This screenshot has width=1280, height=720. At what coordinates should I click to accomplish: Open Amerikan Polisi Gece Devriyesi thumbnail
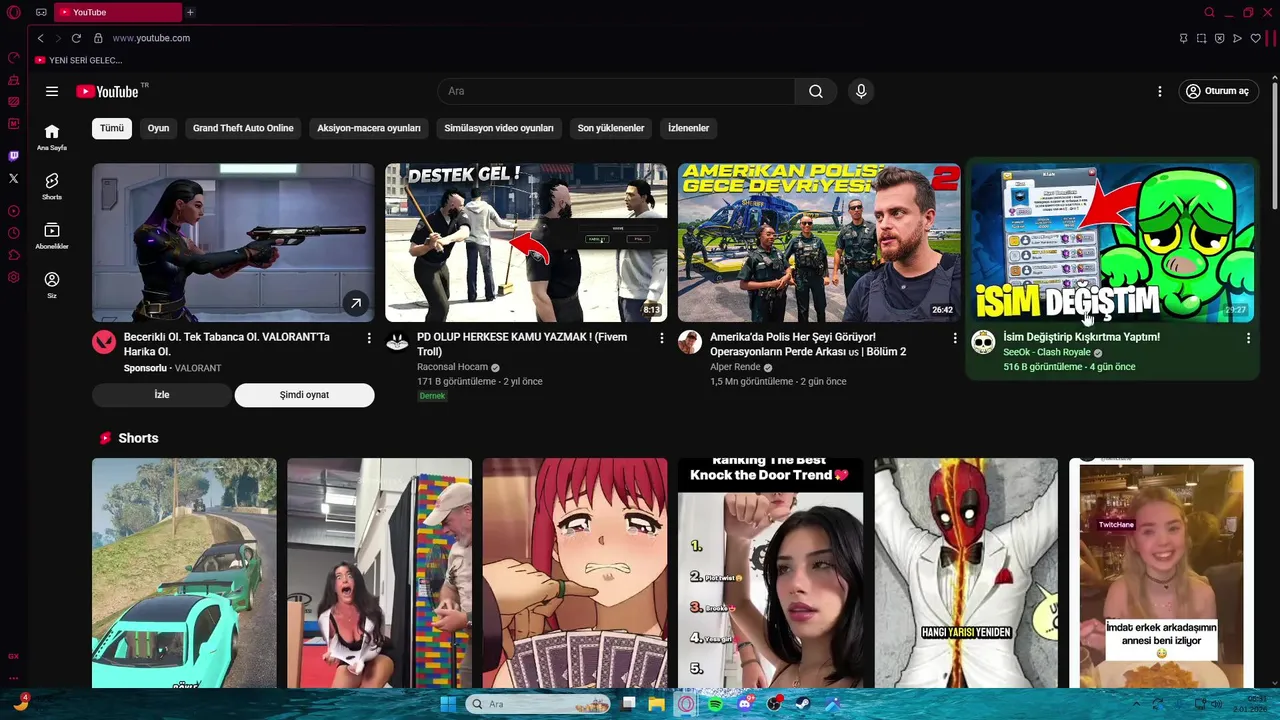pos(819,243)
